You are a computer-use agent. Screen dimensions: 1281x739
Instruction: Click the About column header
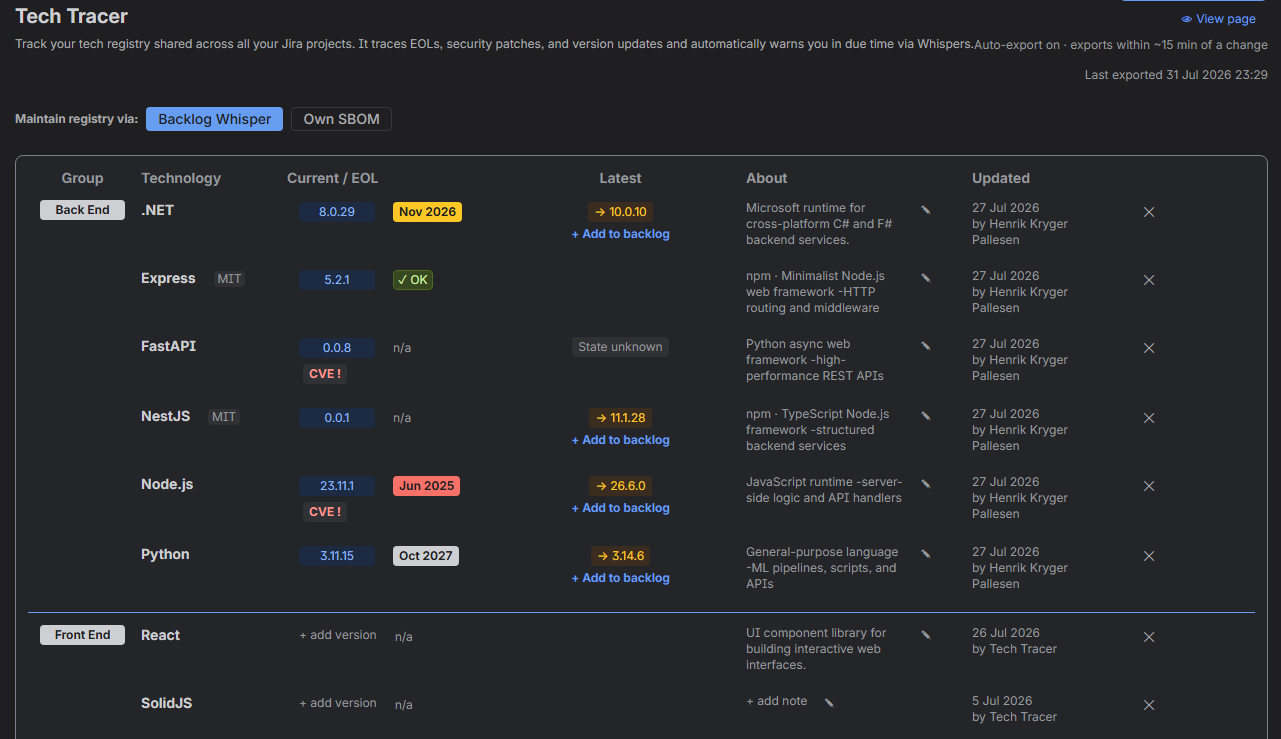pyautogui.click(x=767, y=178)
